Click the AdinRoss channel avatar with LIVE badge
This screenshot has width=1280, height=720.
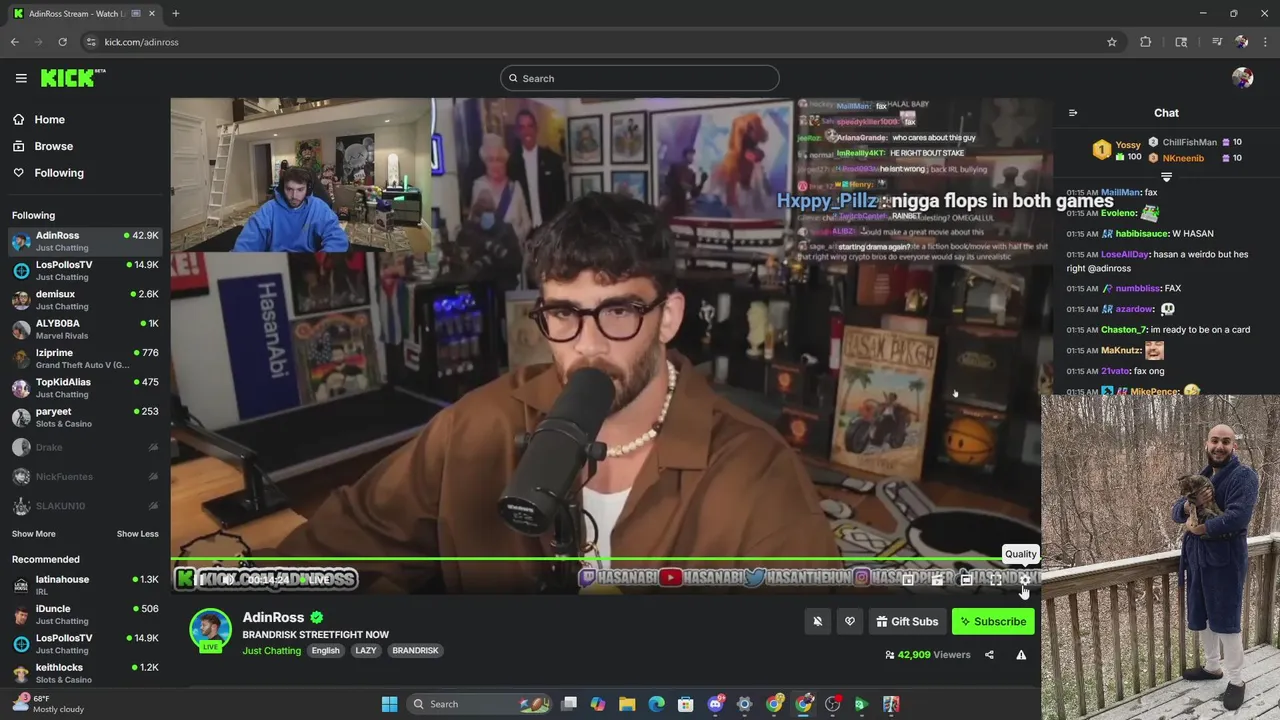tap(211, 630)
